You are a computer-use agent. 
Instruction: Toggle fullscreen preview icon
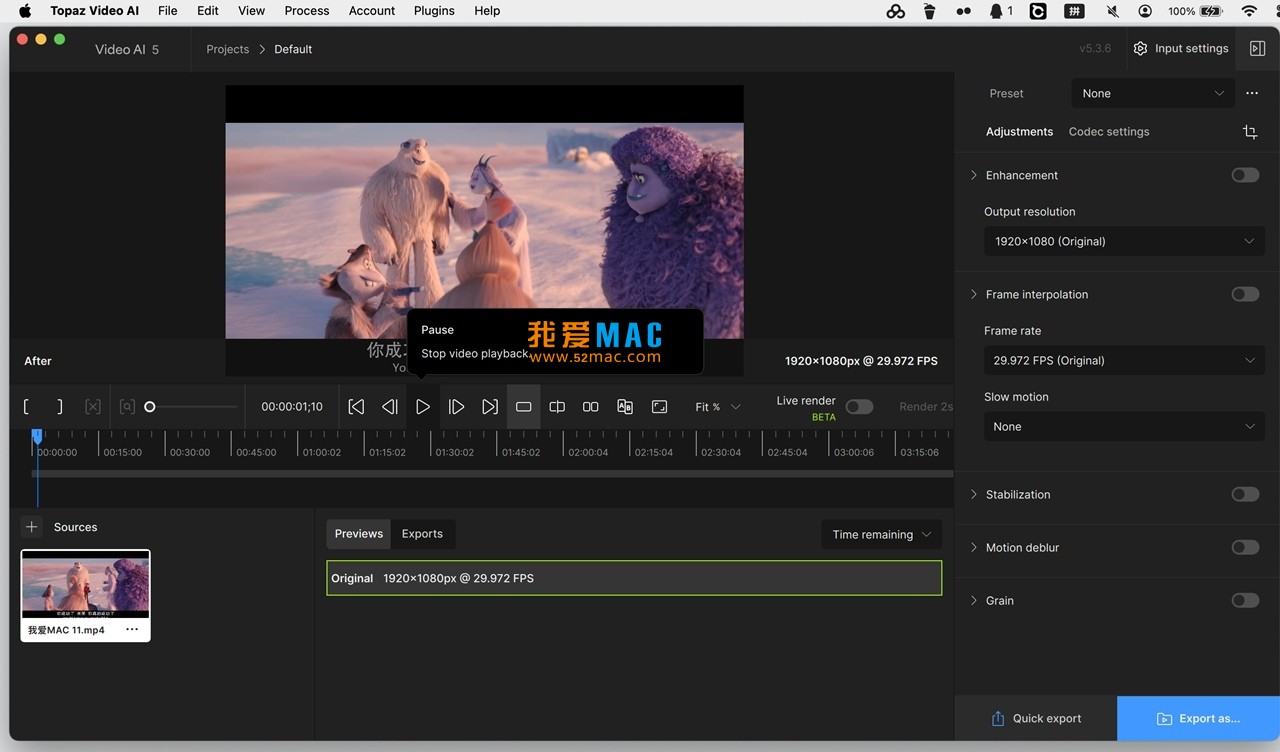[x=659, y=407]
